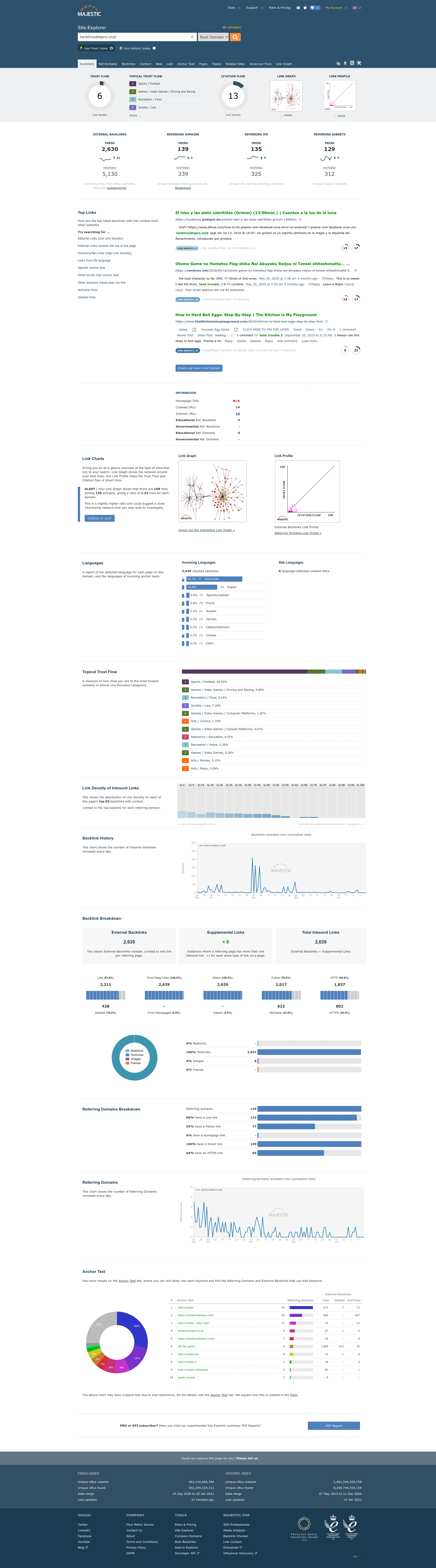436x1568 pixels.
Task: Switch to the Ref Domains tab
Action: (x=108, y=64)
